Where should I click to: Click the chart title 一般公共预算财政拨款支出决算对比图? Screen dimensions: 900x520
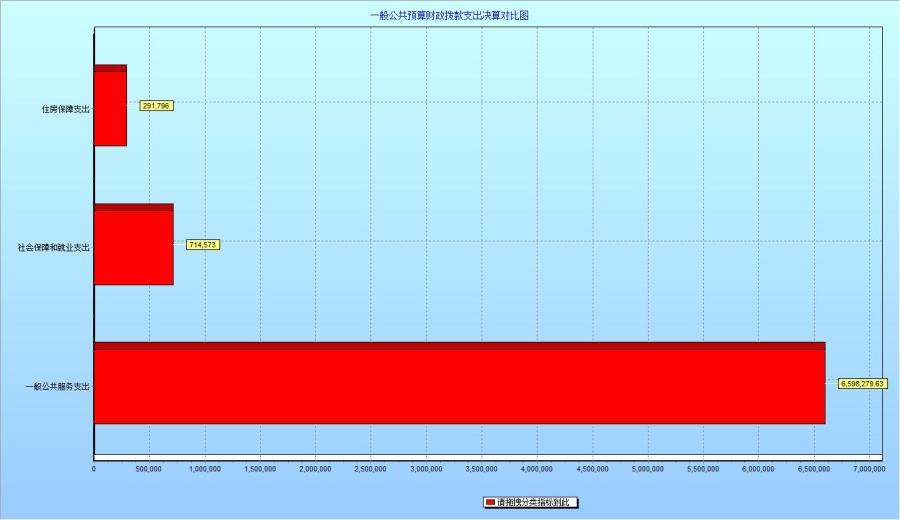(x=449, y=16)
